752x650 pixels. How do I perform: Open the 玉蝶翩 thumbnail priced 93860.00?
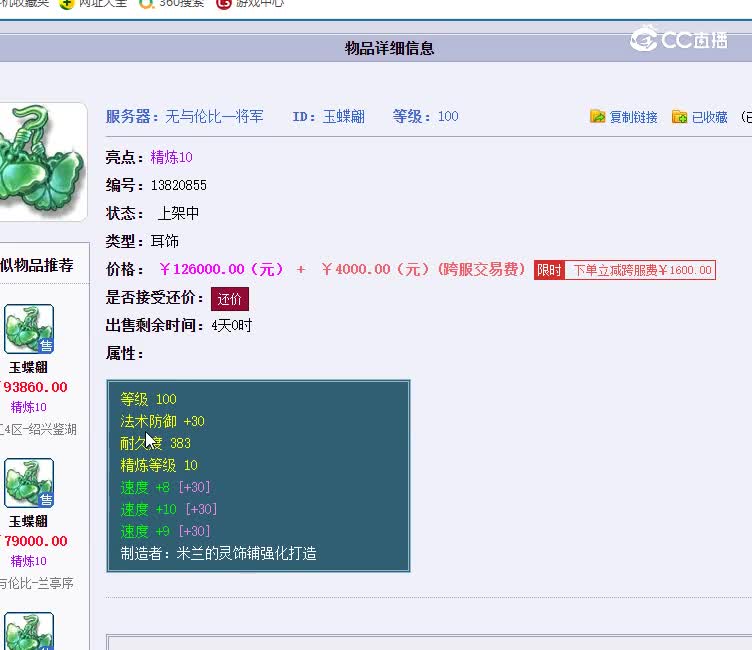point(29,329)
